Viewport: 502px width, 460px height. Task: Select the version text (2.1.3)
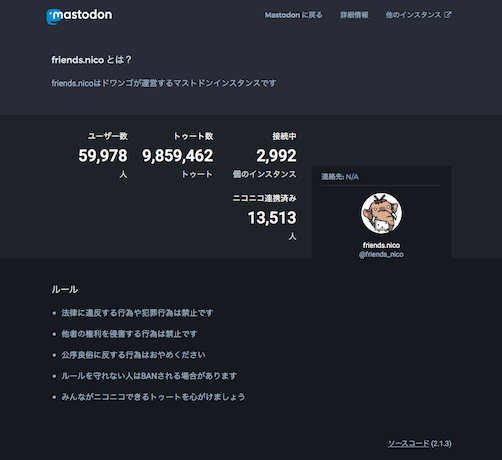tap(441, 444)
